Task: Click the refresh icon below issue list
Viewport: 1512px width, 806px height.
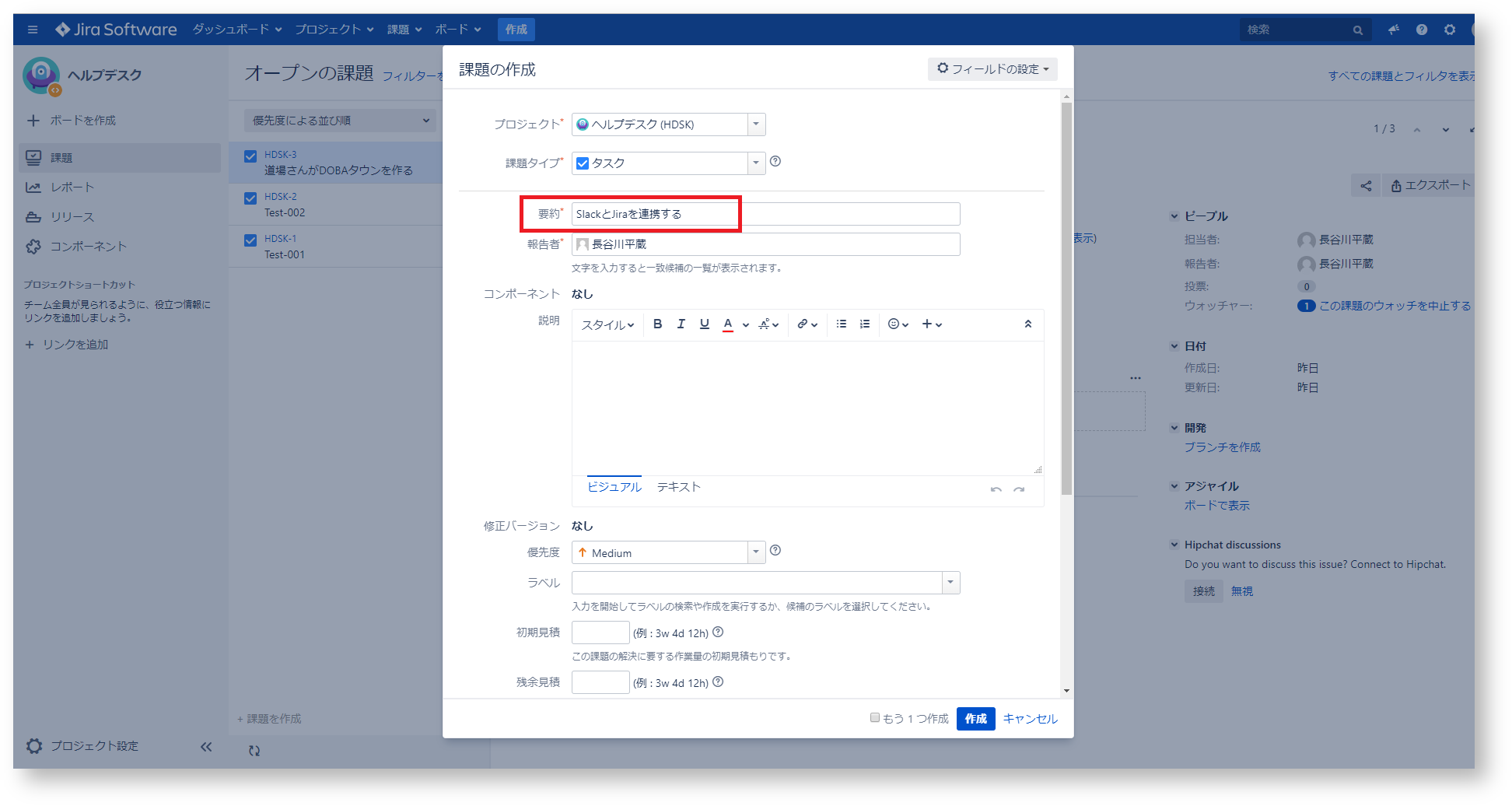Action: (254, 751)
